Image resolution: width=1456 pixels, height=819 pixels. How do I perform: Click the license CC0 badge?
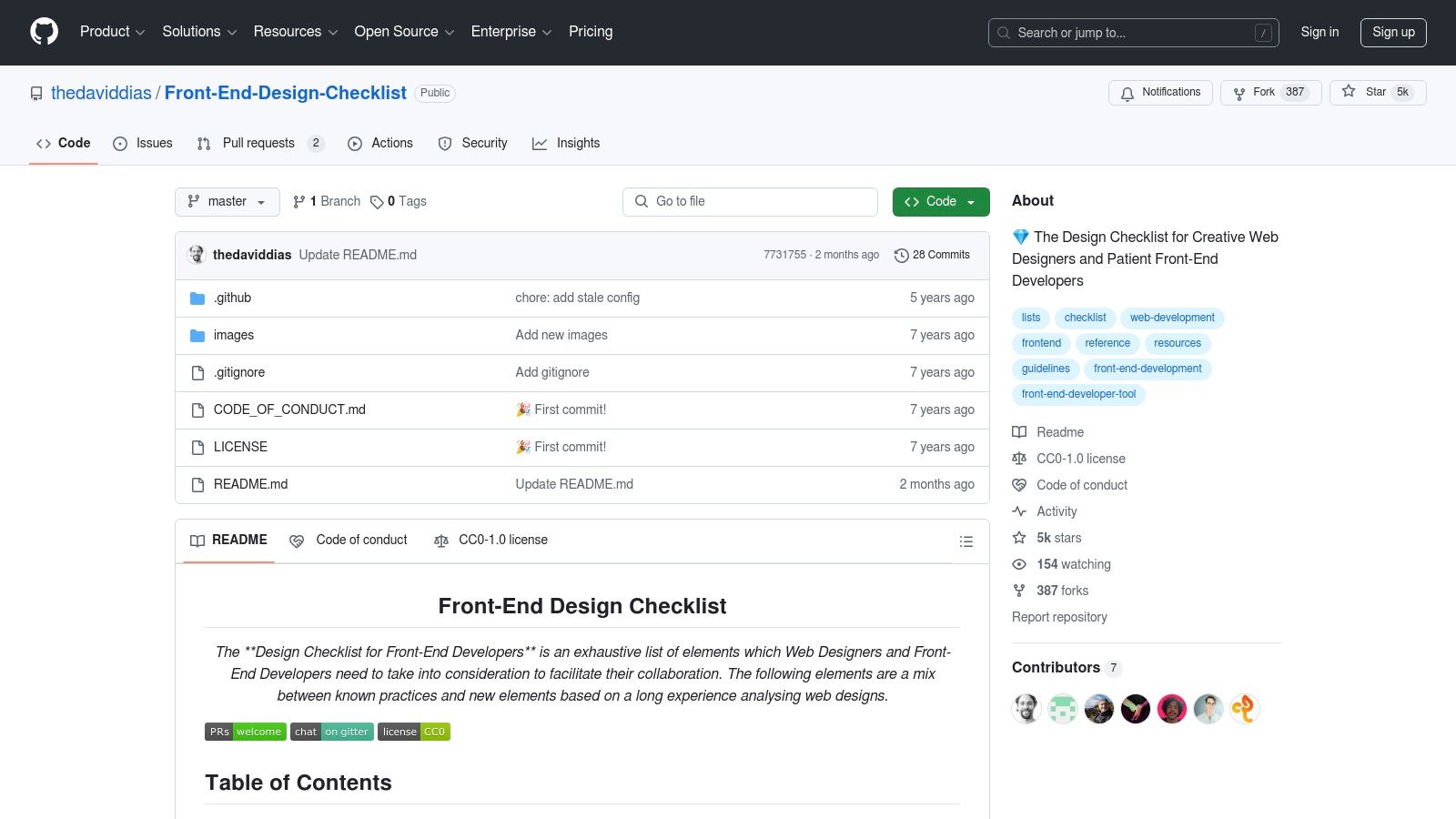pos(414,732)
